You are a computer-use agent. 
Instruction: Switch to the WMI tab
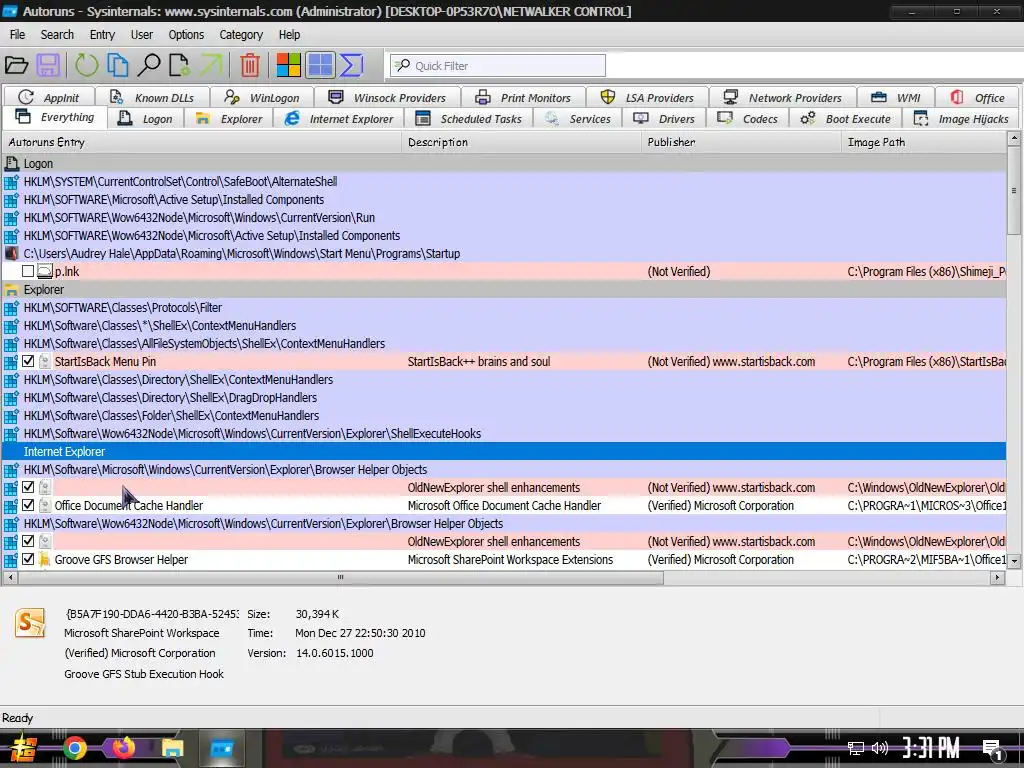pos(895,97)
